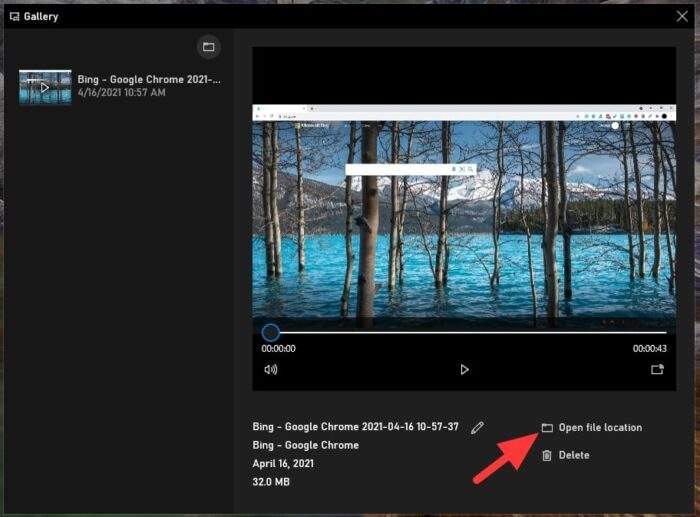
Task: Click Open file location
Action: 592,427
